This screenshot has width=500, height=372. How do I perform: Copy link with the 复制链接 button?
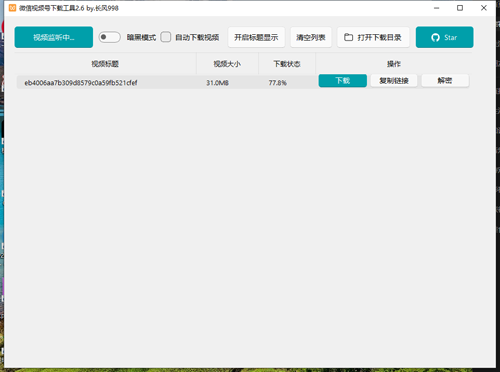(x=394, y=81)
